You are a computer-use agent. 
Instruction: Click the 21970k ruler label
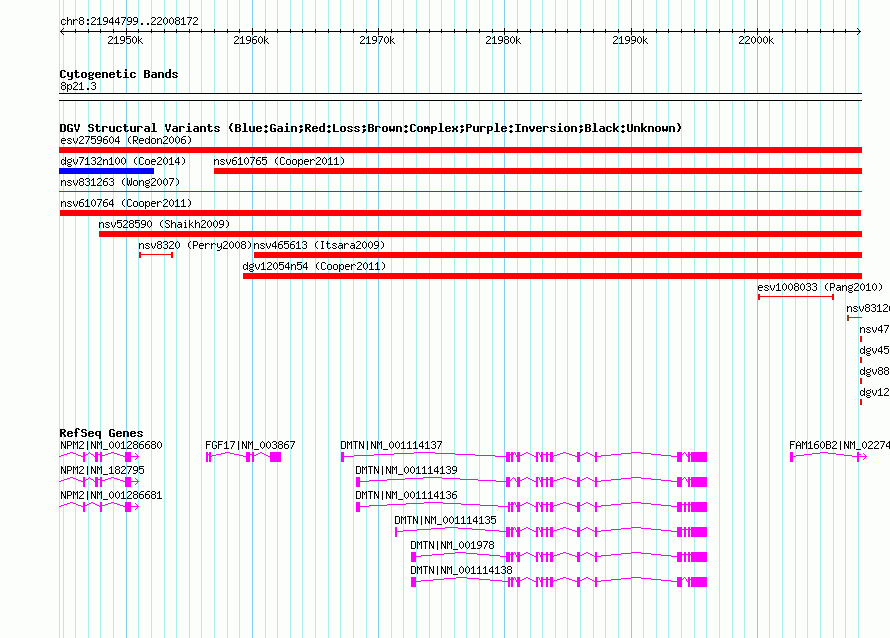[377, 40]
